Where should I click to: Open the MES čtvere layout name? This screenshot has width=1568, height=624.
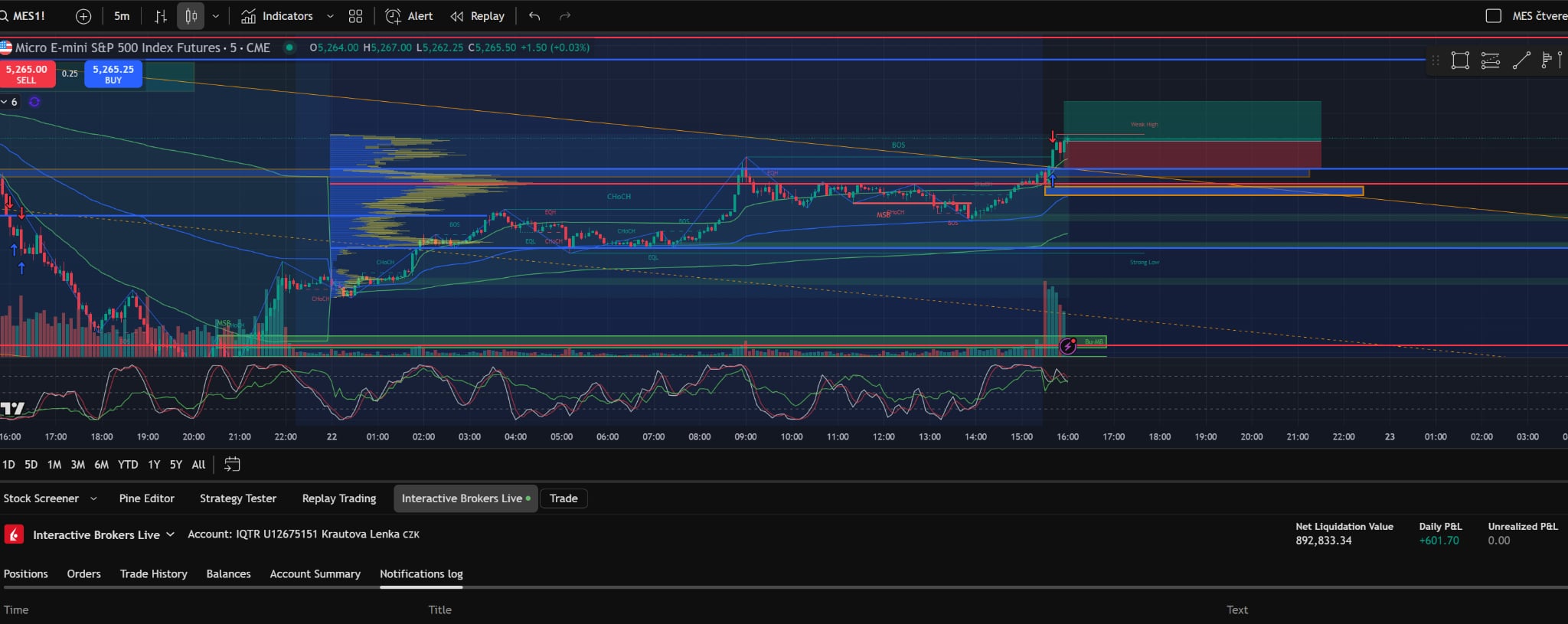point(1540,16)
